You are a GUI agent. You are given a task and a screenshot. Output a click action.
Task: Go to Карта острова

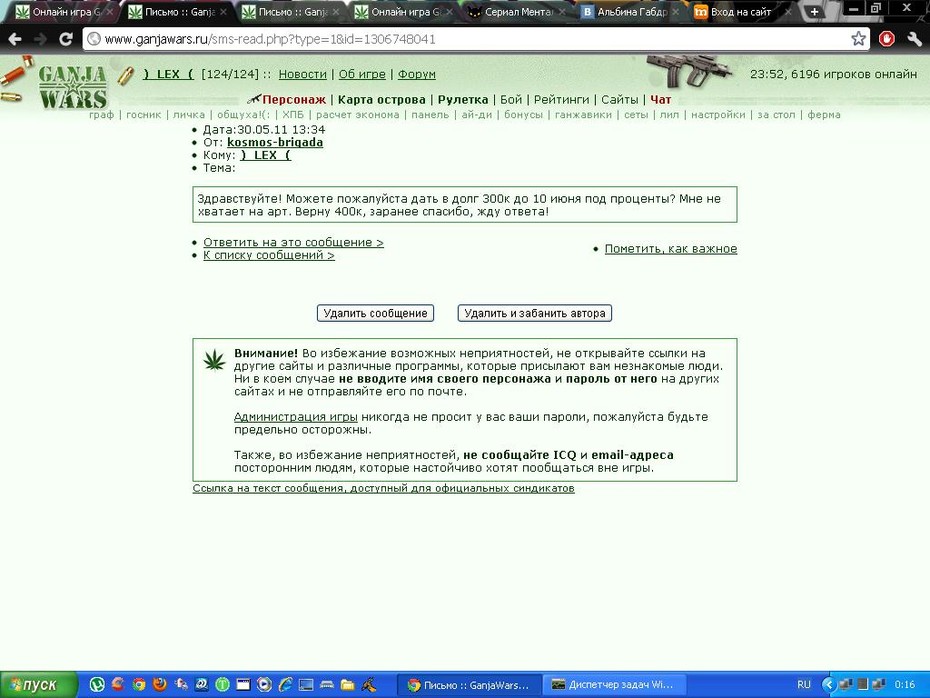(381, 100)
